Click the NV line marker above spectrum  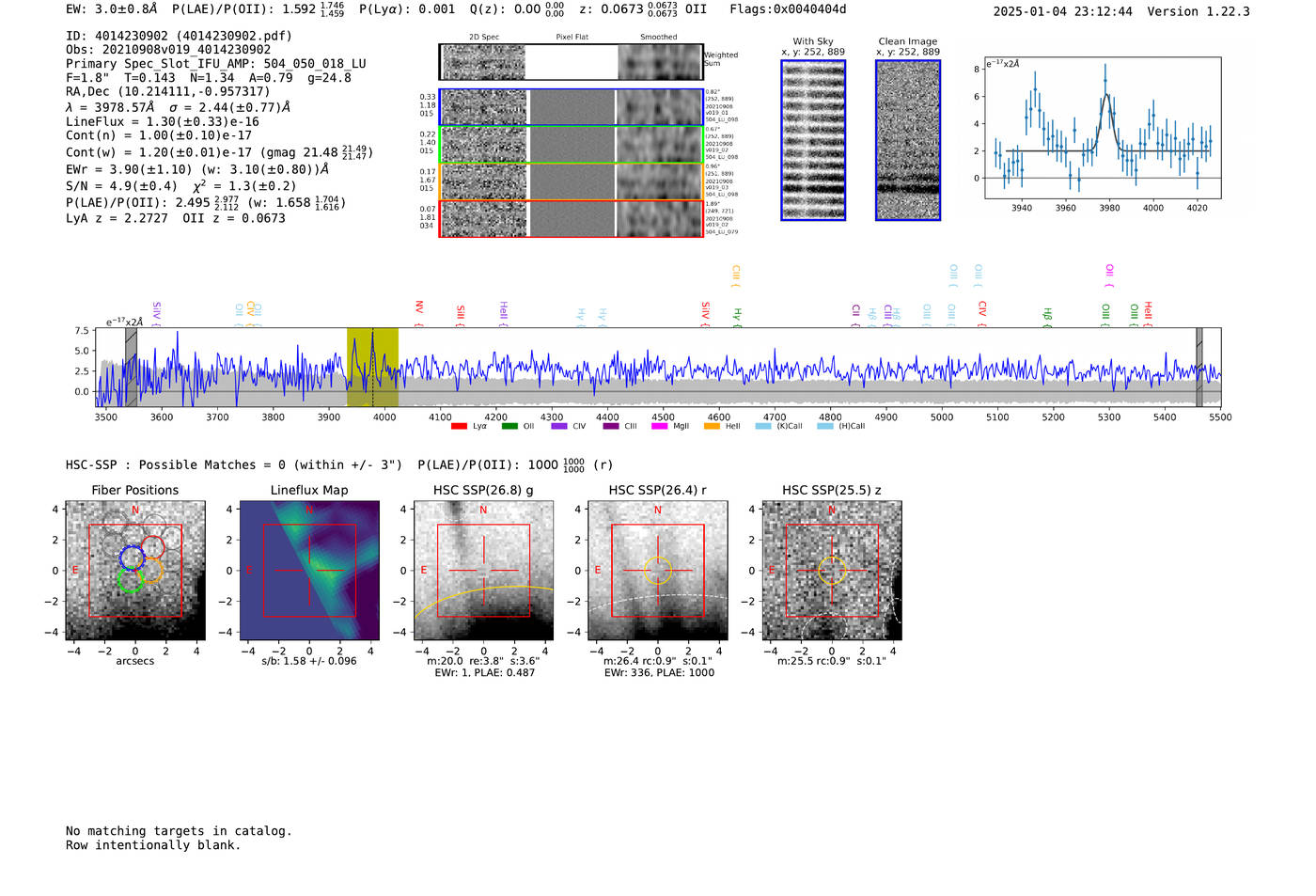(419, 313)
